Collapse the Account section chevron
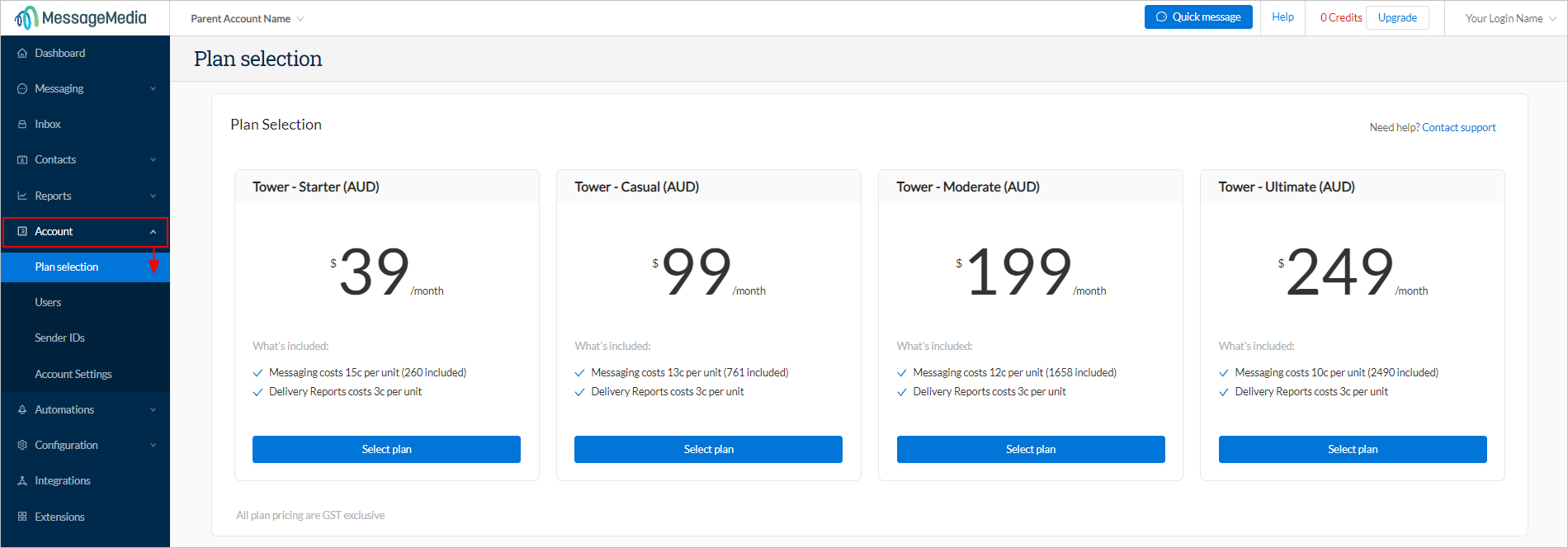The image size is (1568, 548). 153,232
